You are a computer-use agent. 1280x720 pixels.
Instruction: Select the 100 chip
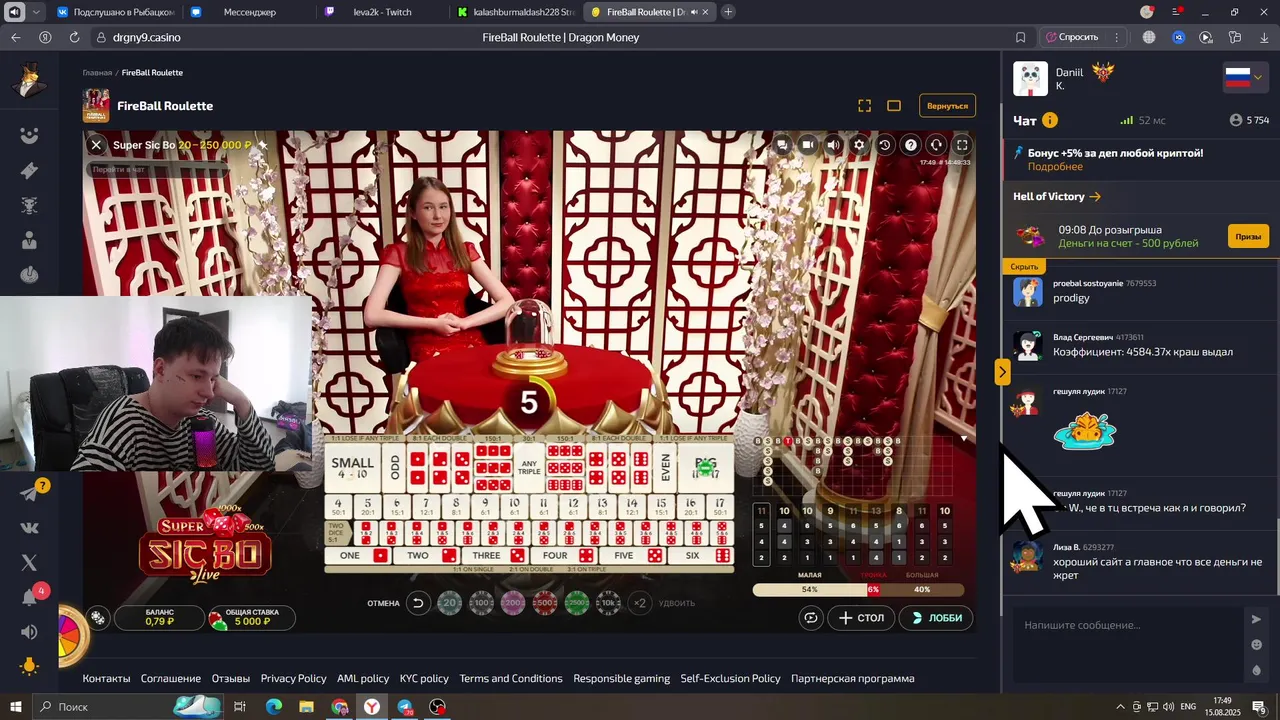(482, 603)
